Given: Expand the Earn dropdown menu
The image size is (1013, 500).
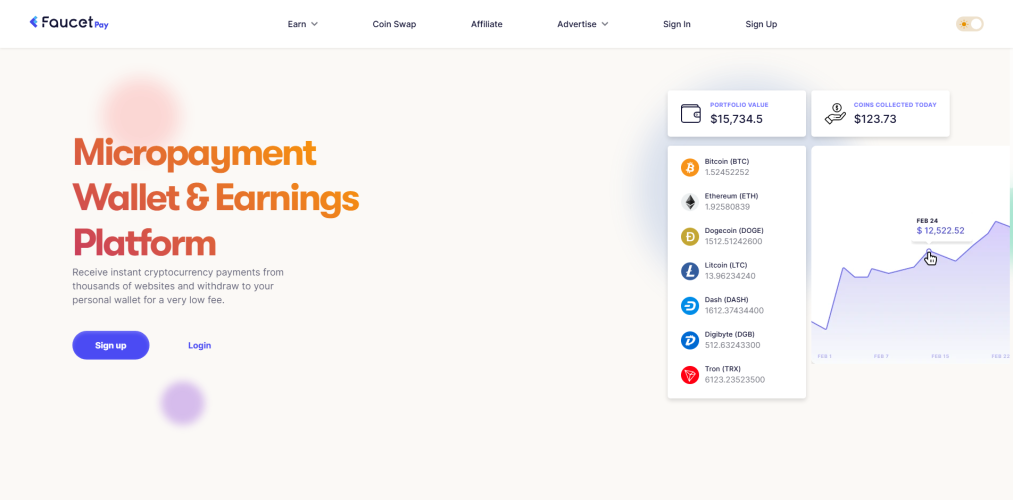Looking at the screenshot, I should coord(303,24).
